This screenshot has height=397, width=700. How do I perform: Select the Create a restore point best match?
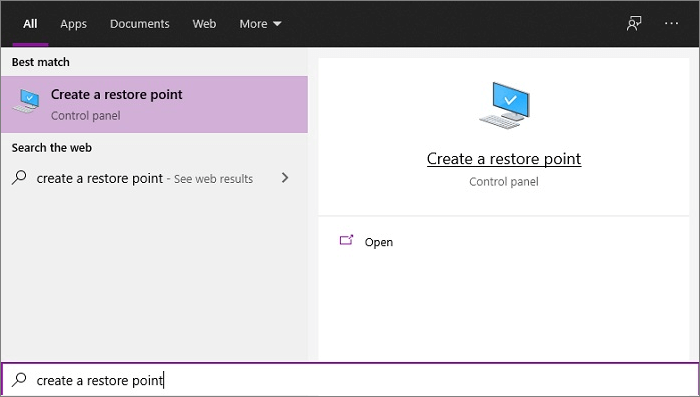click(x=154, y=104)
